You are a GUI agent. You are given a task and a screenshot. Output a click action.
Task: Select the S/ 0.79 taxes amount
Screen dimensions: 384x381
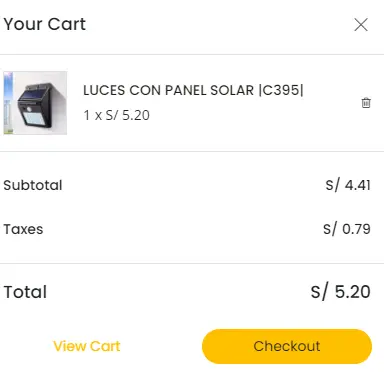point(347,229)
